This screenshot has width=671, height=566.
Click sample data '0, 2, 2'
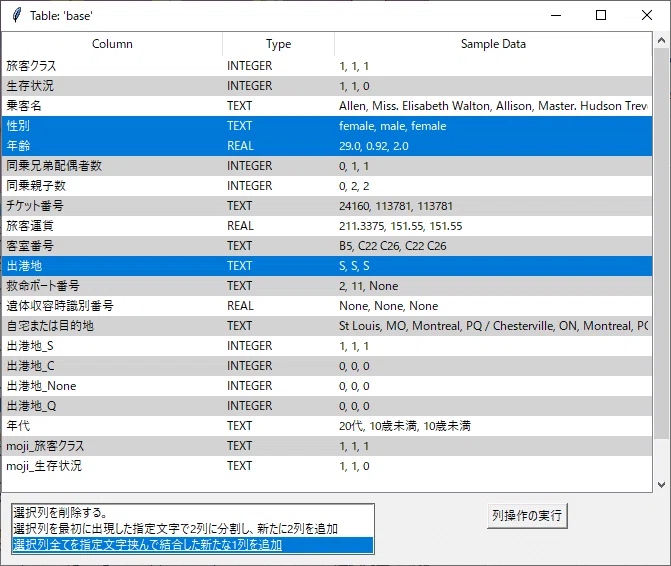coord(354,186)
